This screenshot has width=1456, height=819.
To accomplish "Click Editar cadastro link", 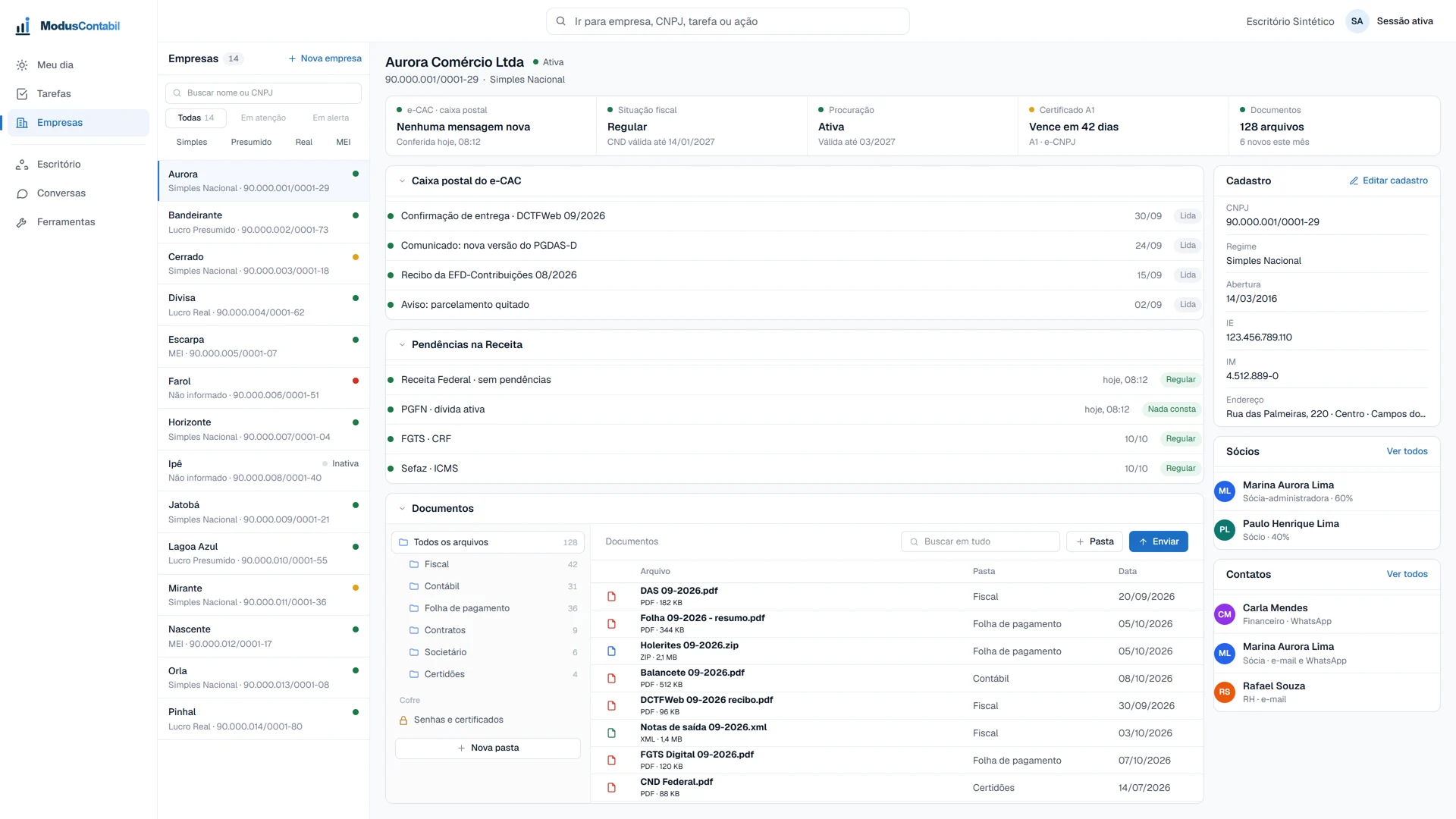I will [1388, 181].
